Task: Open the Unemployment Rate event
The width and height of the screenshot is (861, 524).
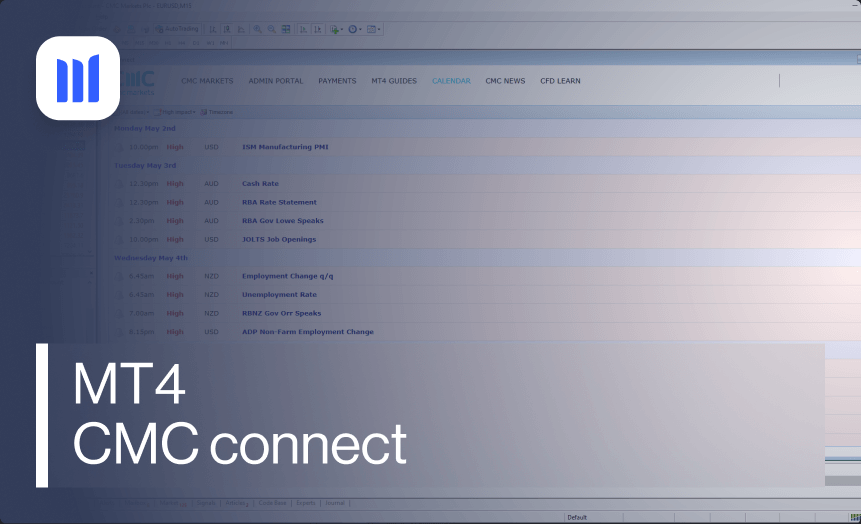Action: coord(279,295)
